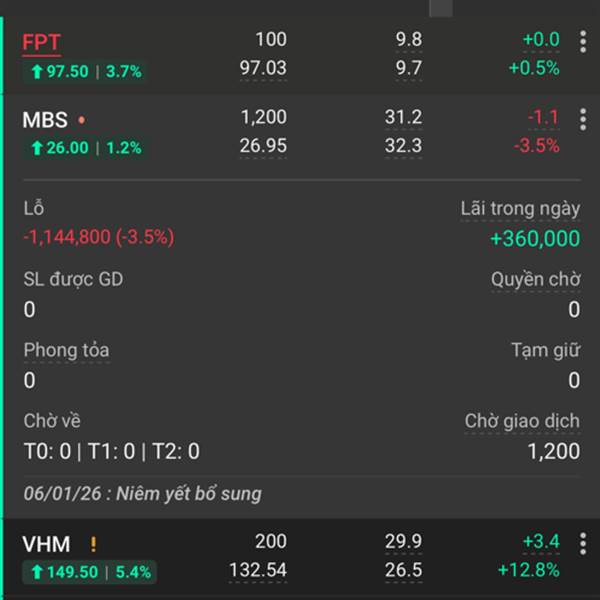
Task: Tap the 'Chờ giao dịch' label
Action: pyautogui.click(x=522, y=421)
